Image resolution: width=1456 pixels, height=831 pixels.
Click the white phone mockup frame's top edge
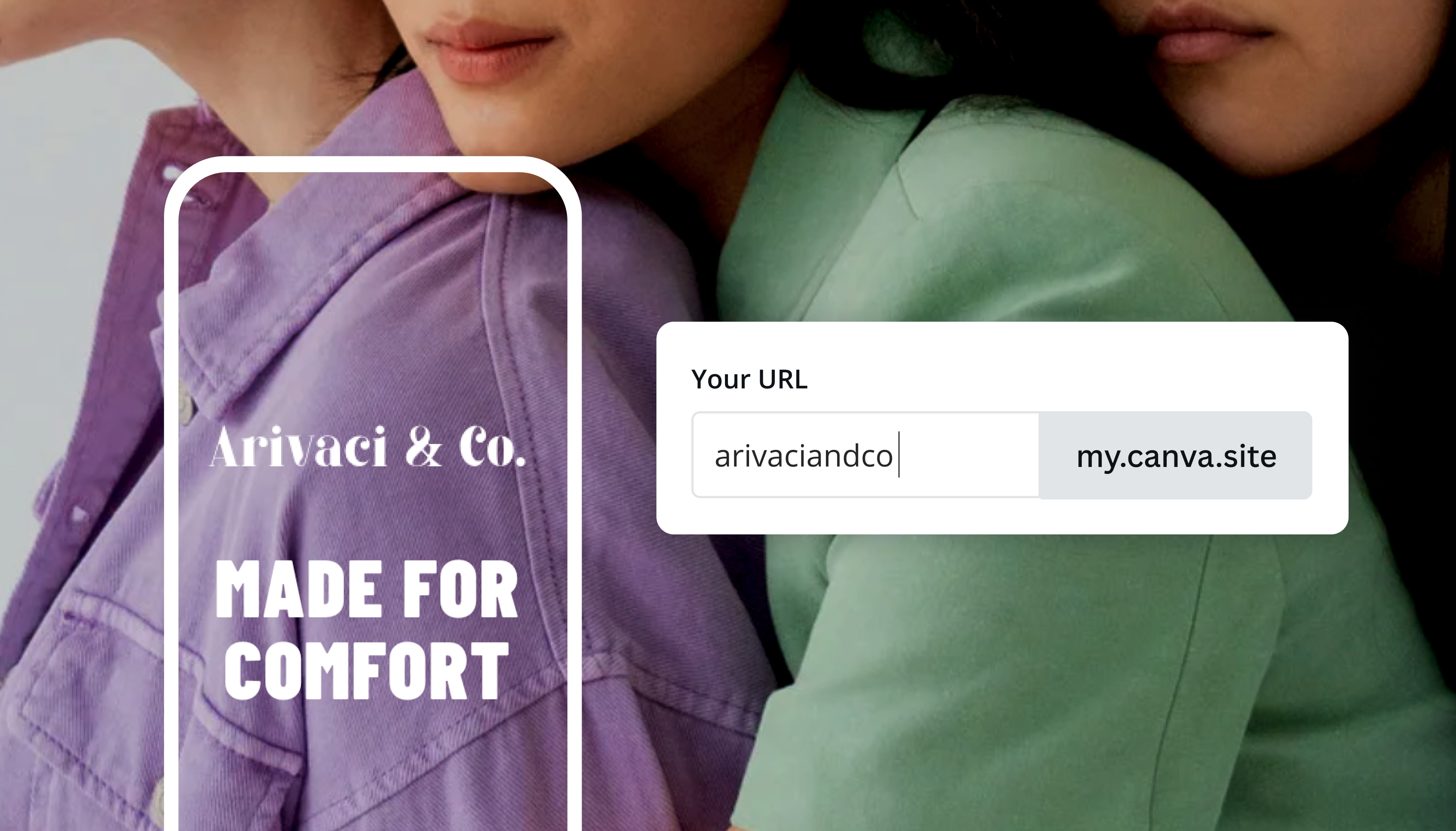373,164
